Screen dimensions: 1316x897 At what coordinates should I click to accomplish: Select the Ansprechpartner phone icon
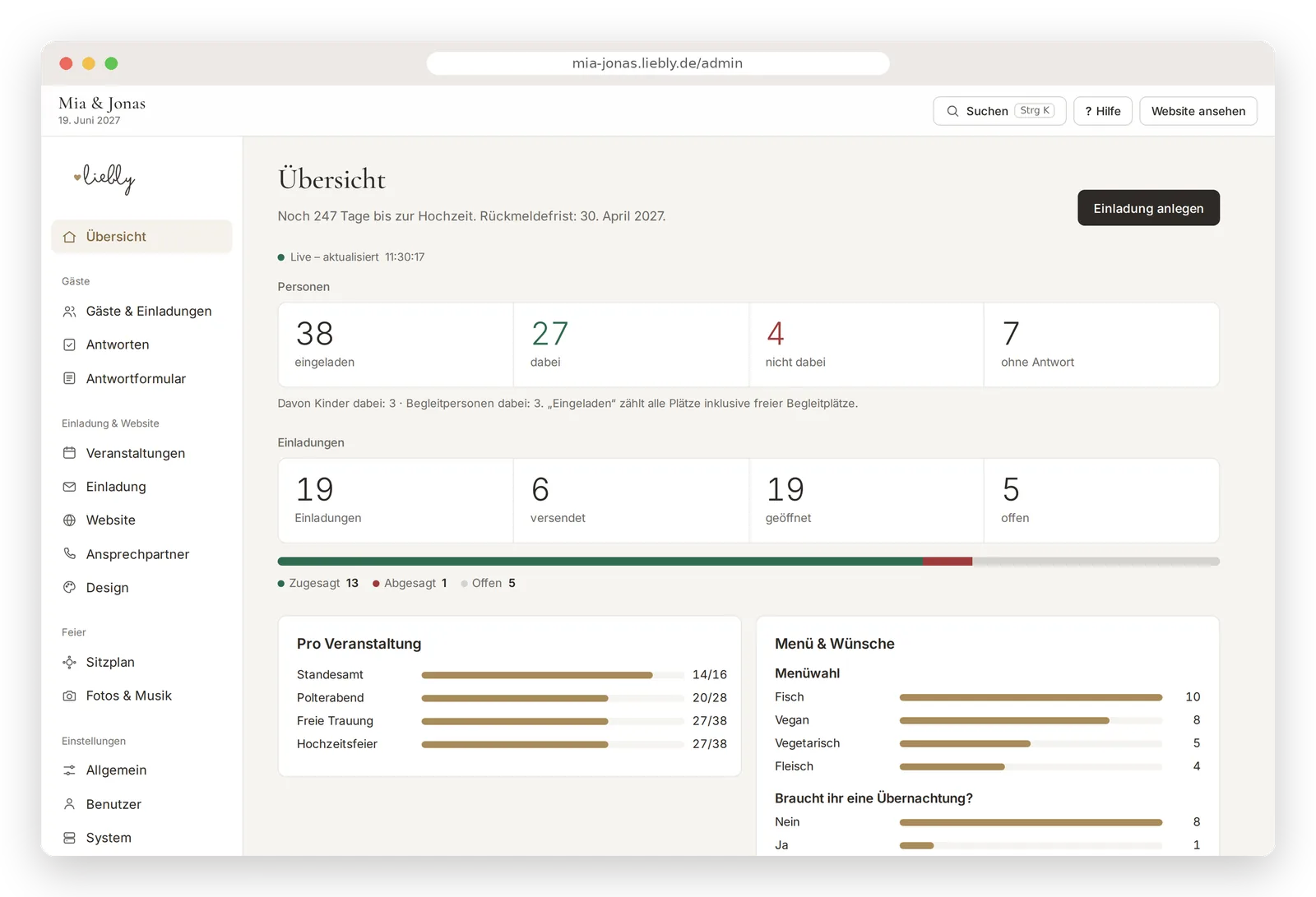[70, 554]
